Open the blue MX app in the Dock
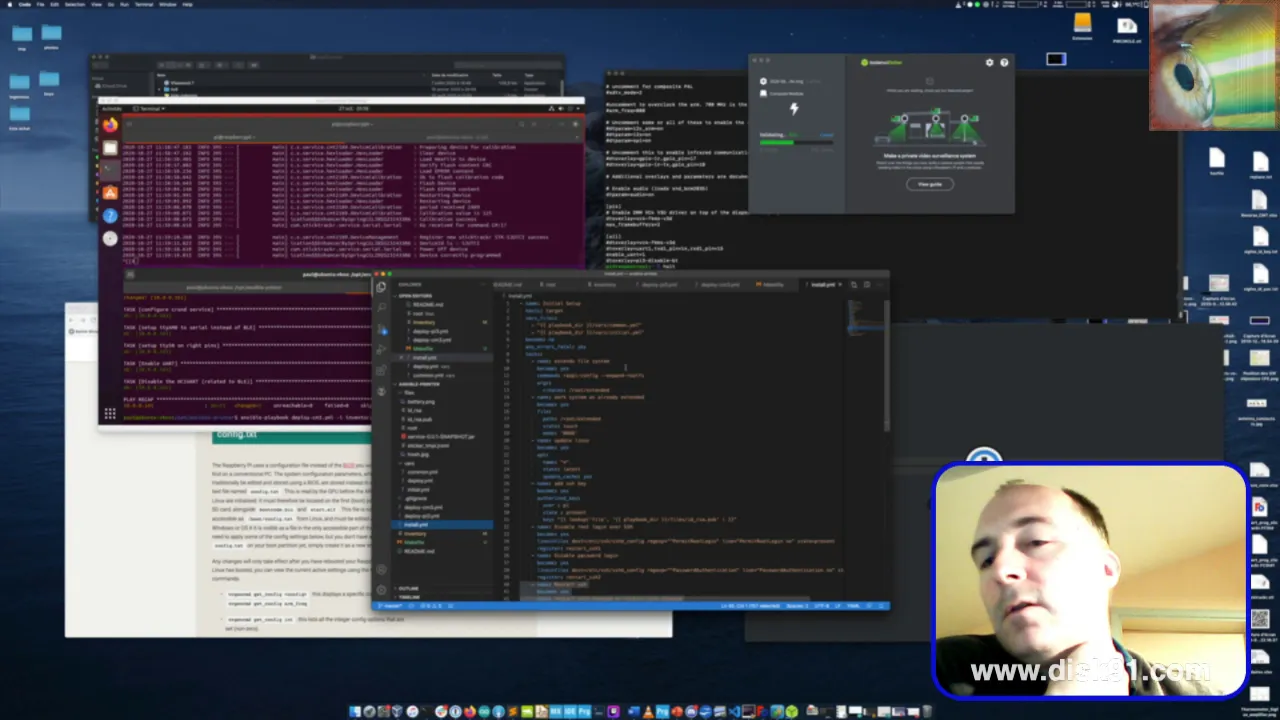This screenshot has height=720, width=1280. (556, 711)
